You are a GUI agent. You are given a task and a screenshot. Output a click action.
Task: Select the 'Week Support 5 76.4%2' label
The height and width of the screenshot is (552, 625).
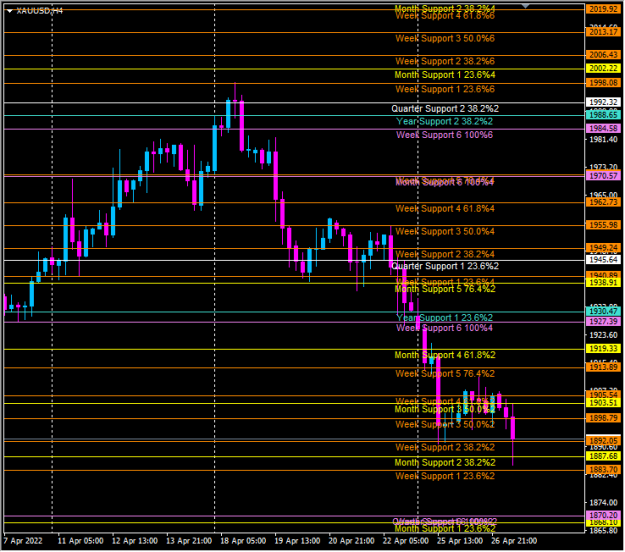point(445,374)
